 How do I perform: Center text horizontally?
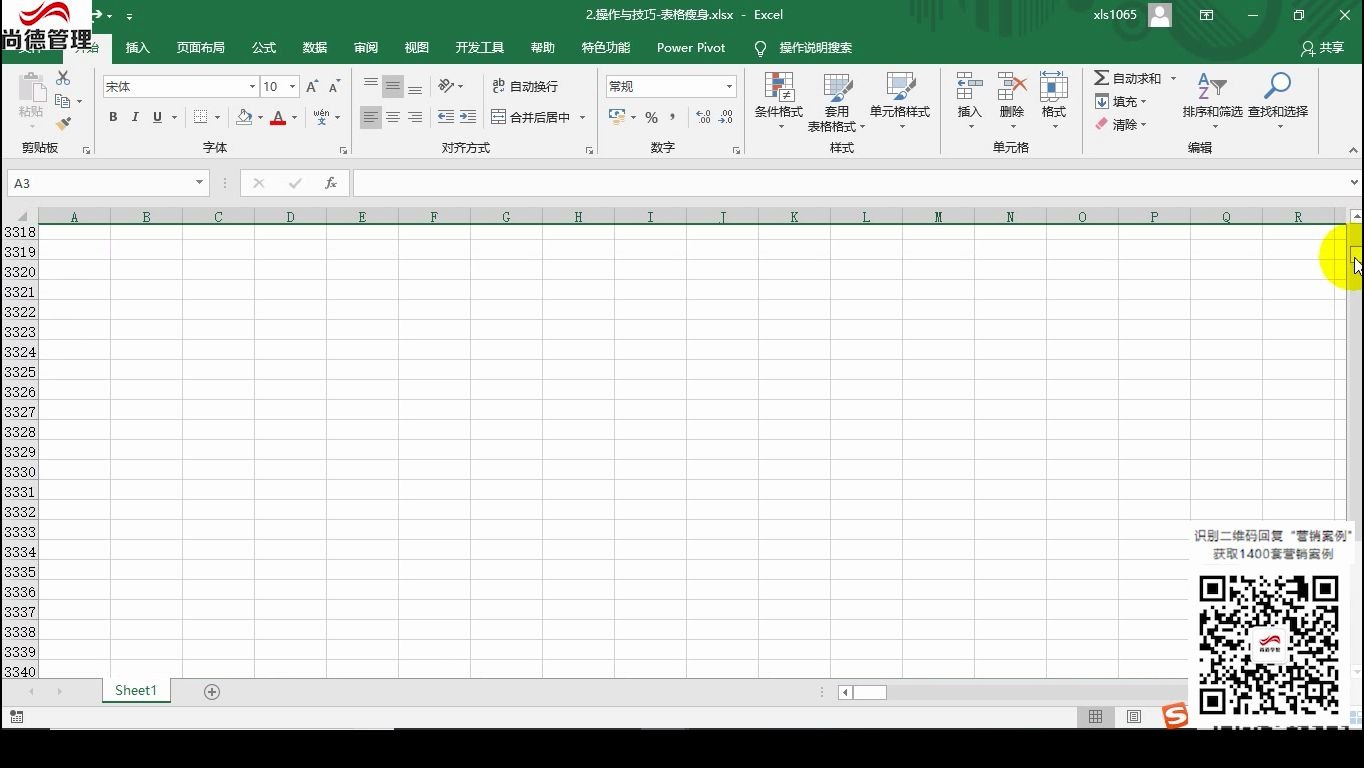[x=393, y=117]
